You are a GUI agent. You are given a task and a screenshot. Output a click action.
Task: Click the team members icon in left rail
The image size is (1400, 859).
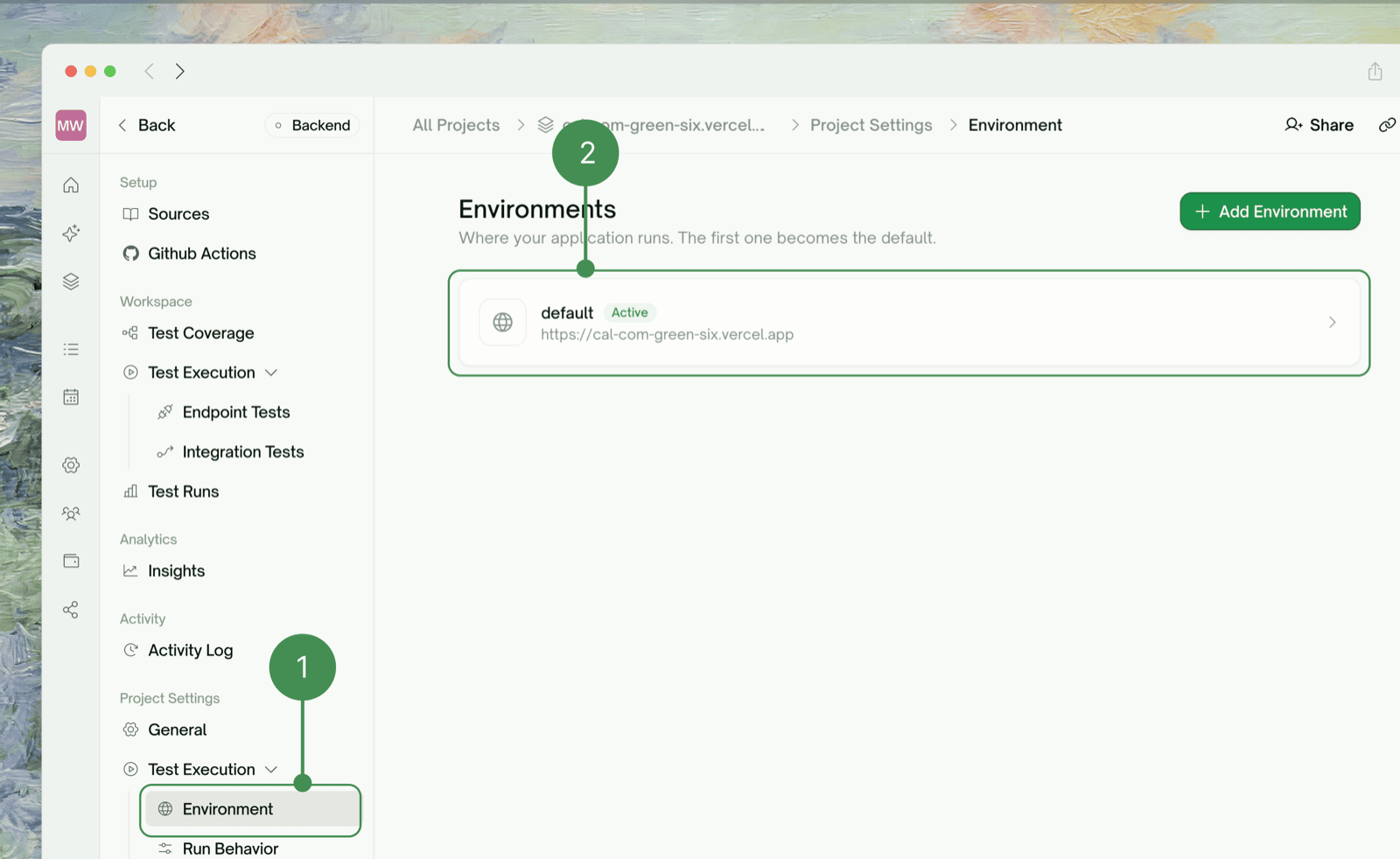[71, 513]
